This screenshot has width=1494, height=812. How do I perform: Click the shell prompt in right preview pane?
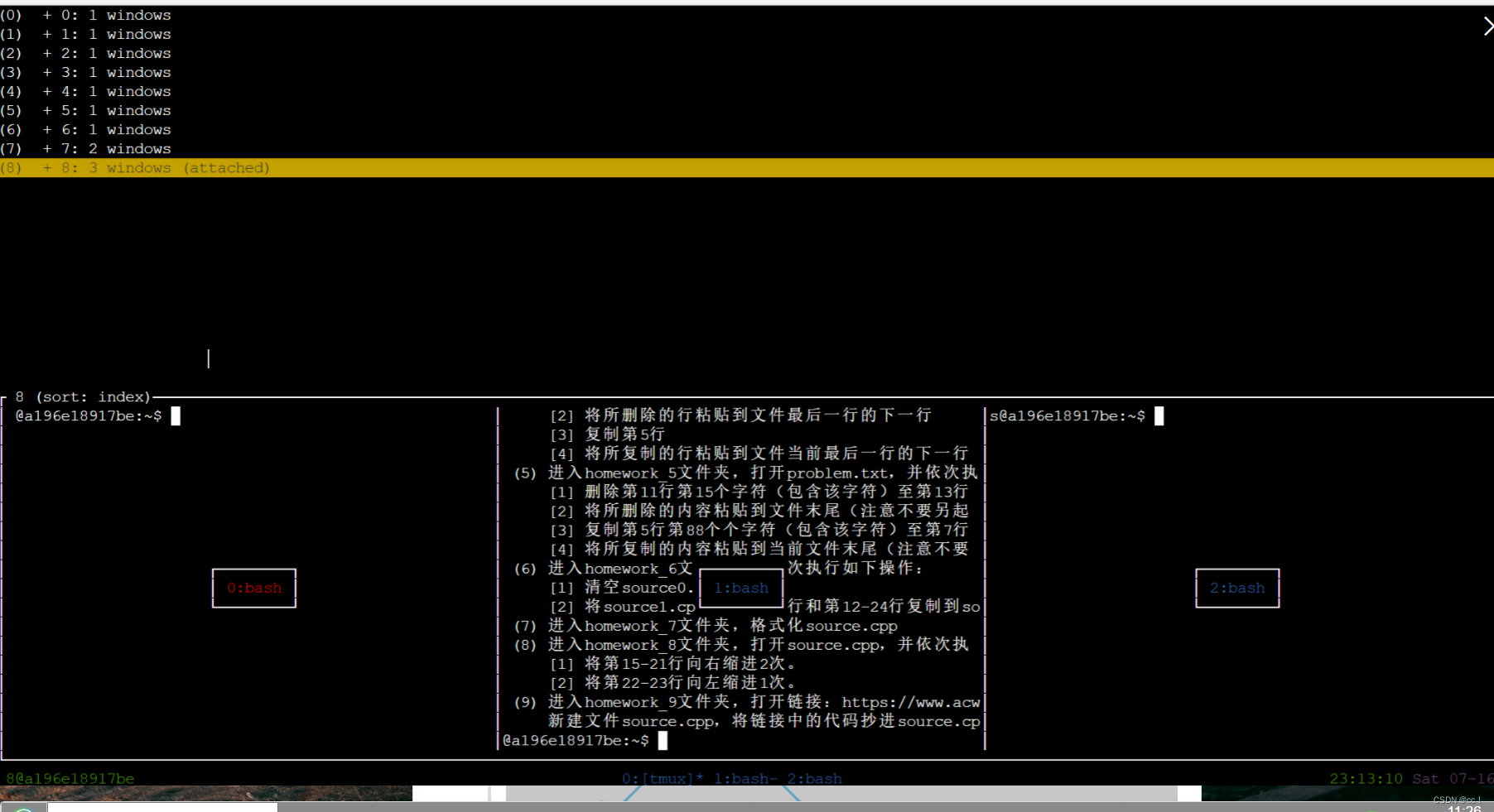[1067, 416]
